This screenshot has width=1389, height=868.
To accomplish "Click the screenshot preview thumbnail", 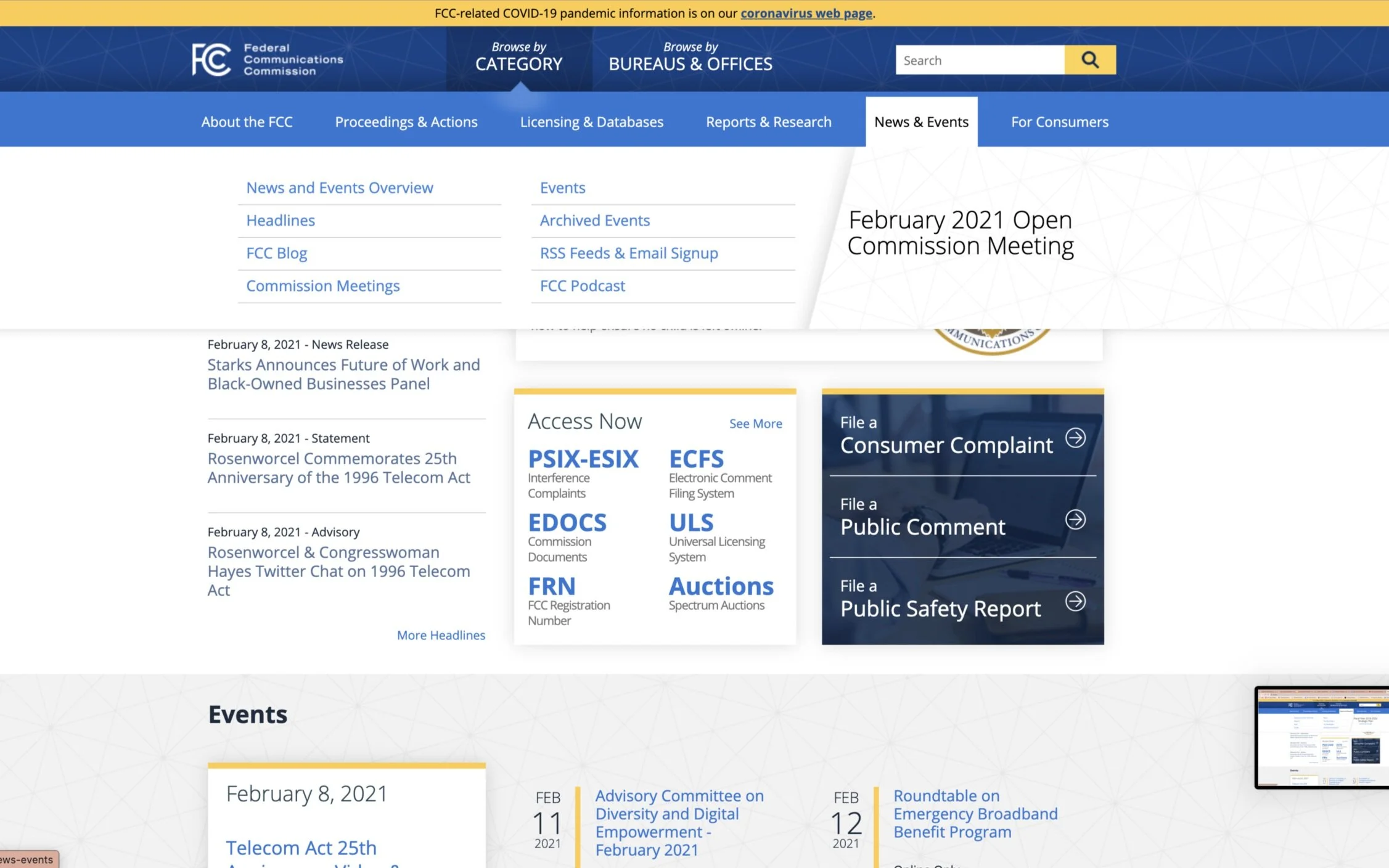I will coord(1322,737).
